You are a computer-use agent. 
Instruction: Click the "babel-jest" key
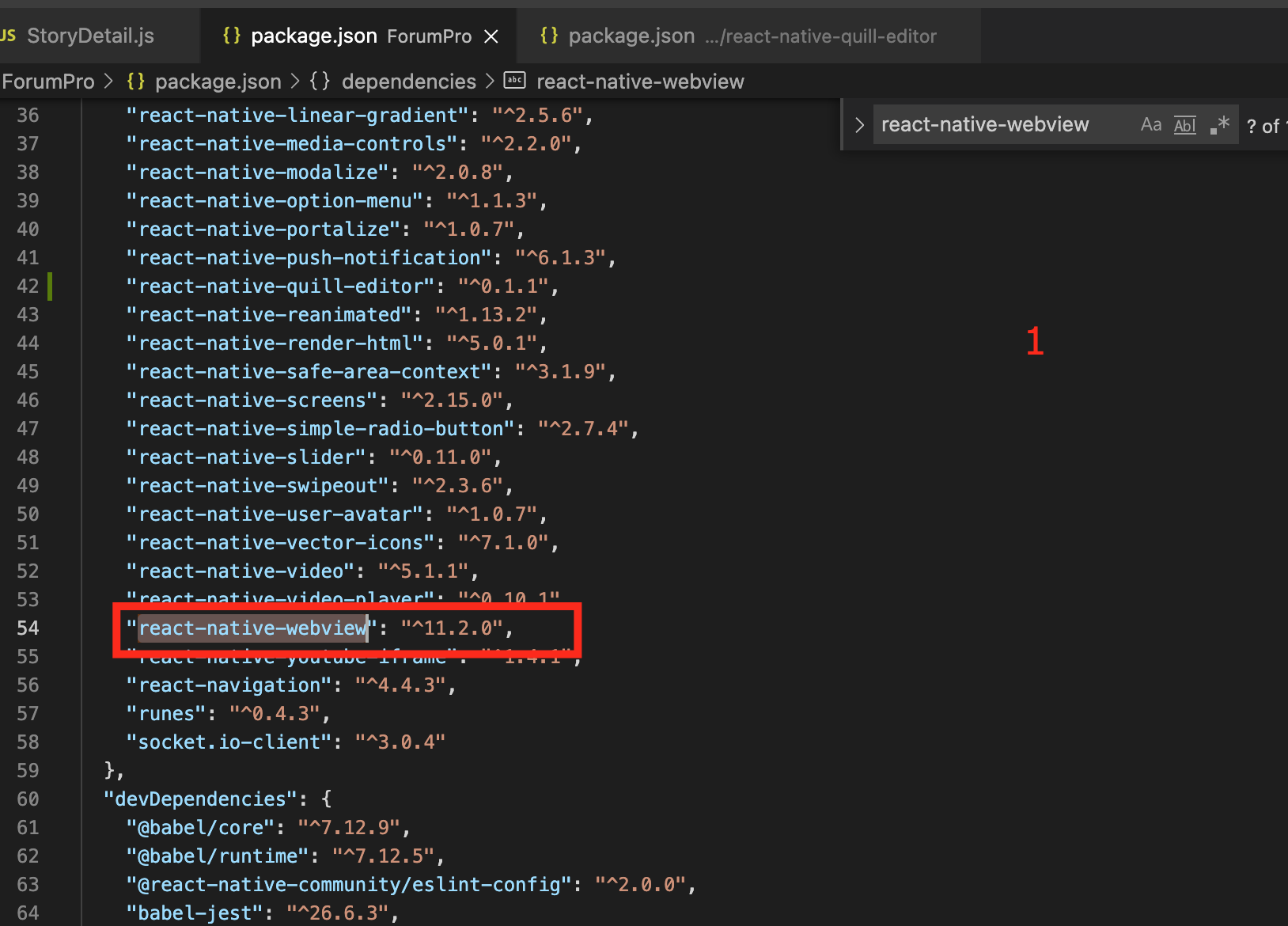click(195, 913)
